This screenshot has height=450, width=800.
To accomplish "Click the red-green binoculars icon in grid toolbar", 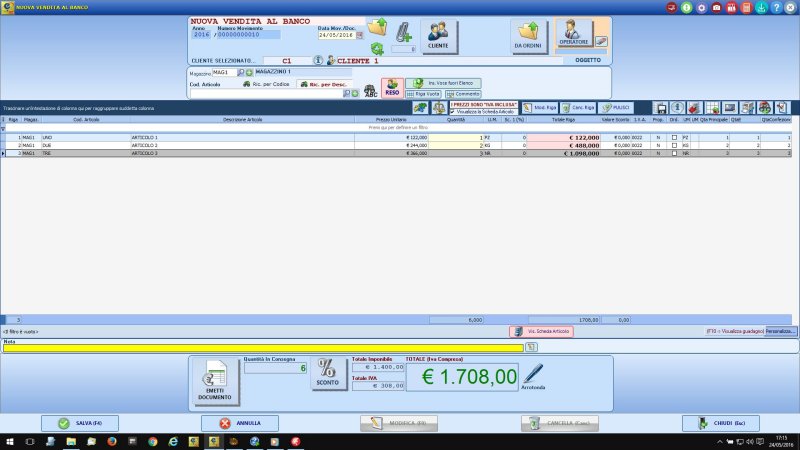I will coord(765,108).
